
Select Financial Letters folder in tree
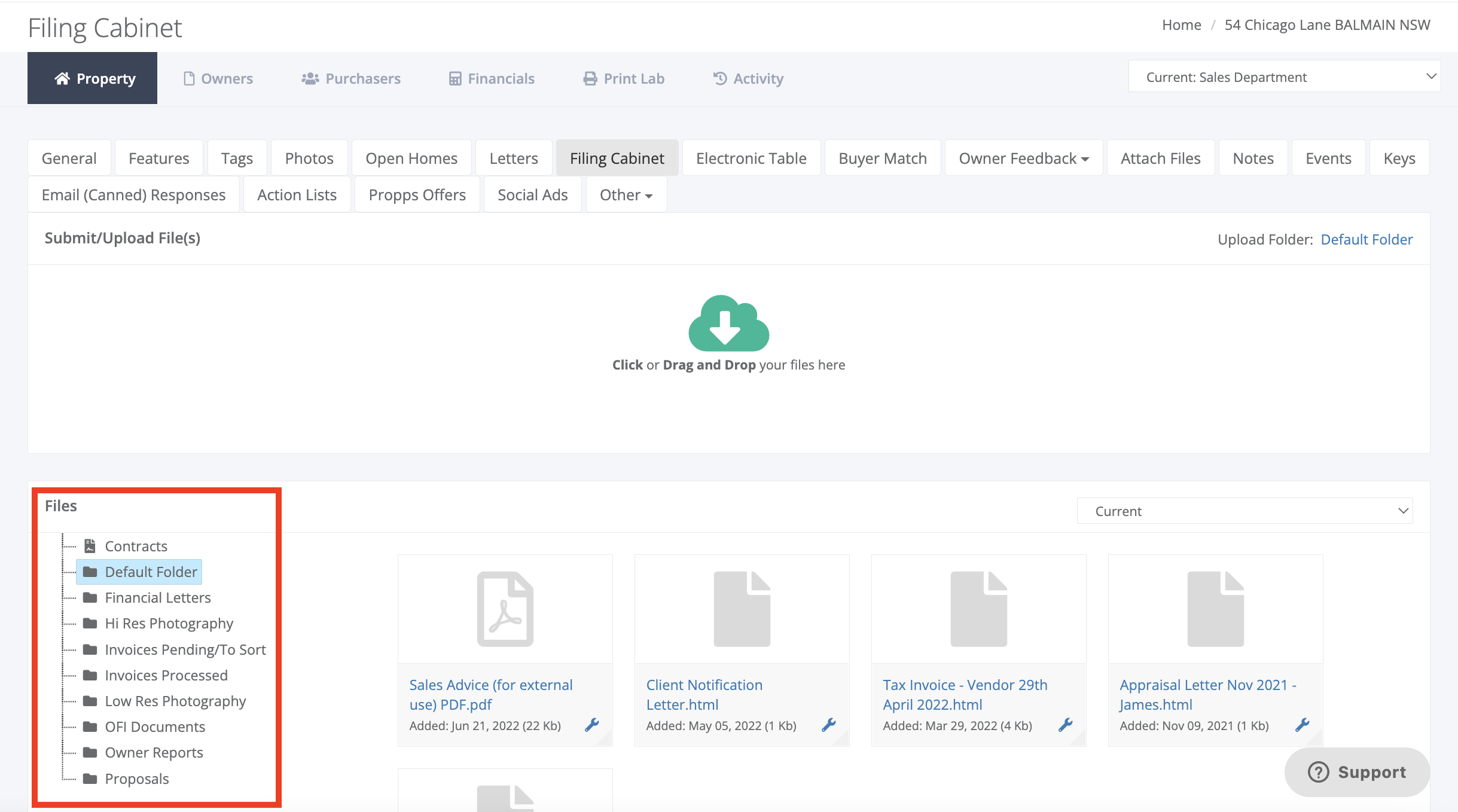pyautogui.click(x=158, y=597)
